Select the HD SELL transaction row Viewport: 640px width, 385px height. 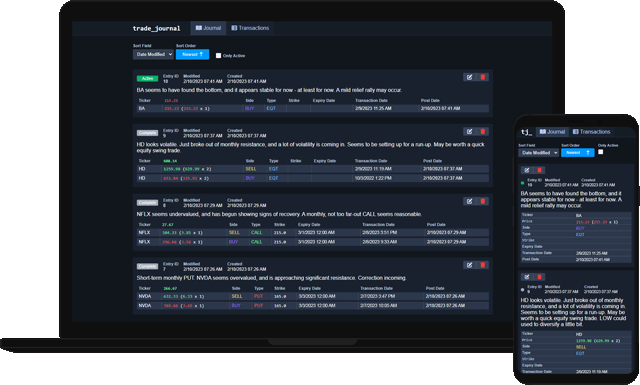[313, 169]
